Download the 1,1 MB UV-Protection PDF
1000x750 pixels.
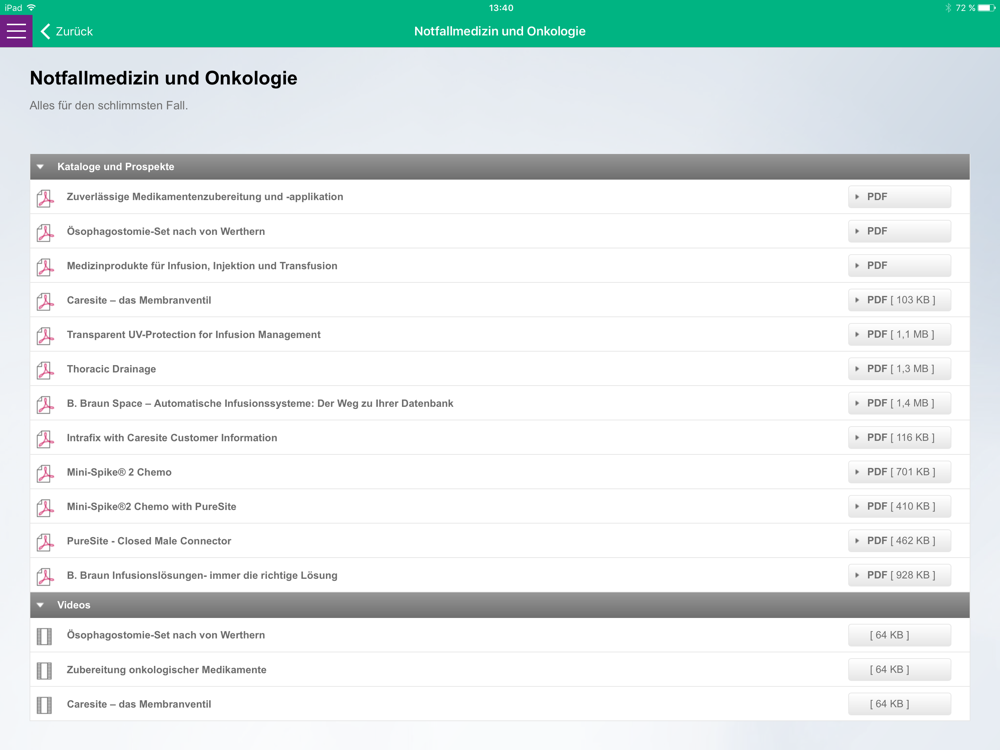[899, 334]
